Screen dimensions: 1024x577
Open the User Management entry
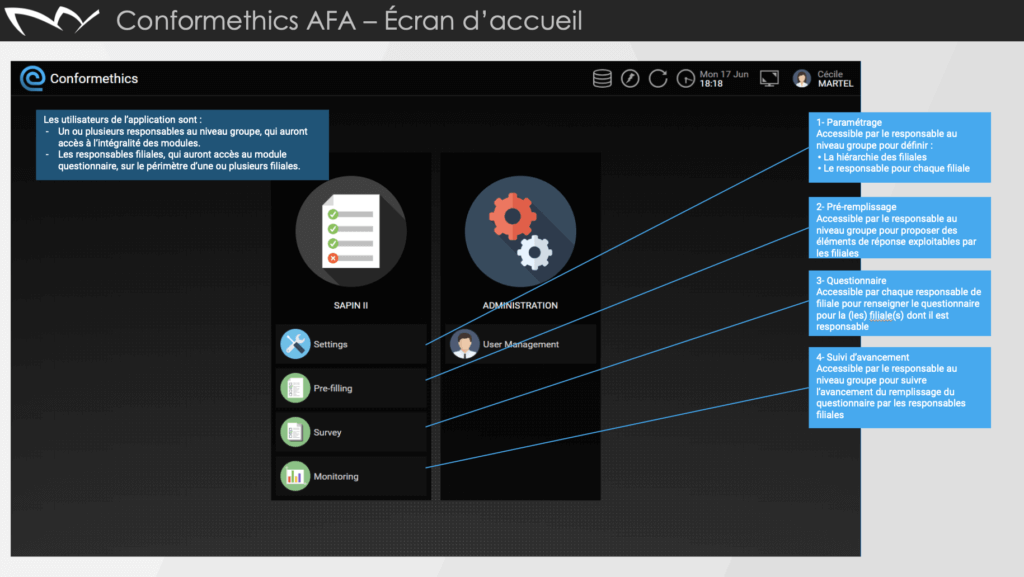click(x=520, y=344)
